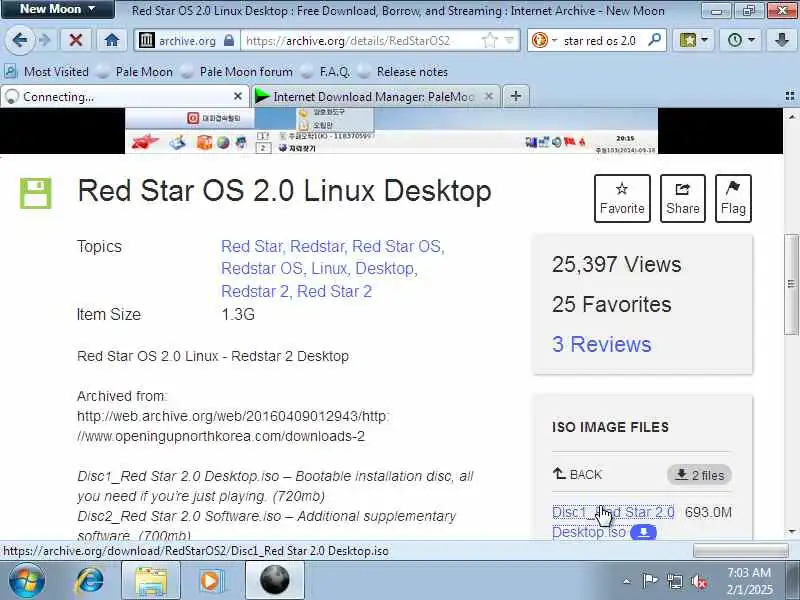Expand the address bar history dropdown
800x600 pixels.
coord(509,40)
